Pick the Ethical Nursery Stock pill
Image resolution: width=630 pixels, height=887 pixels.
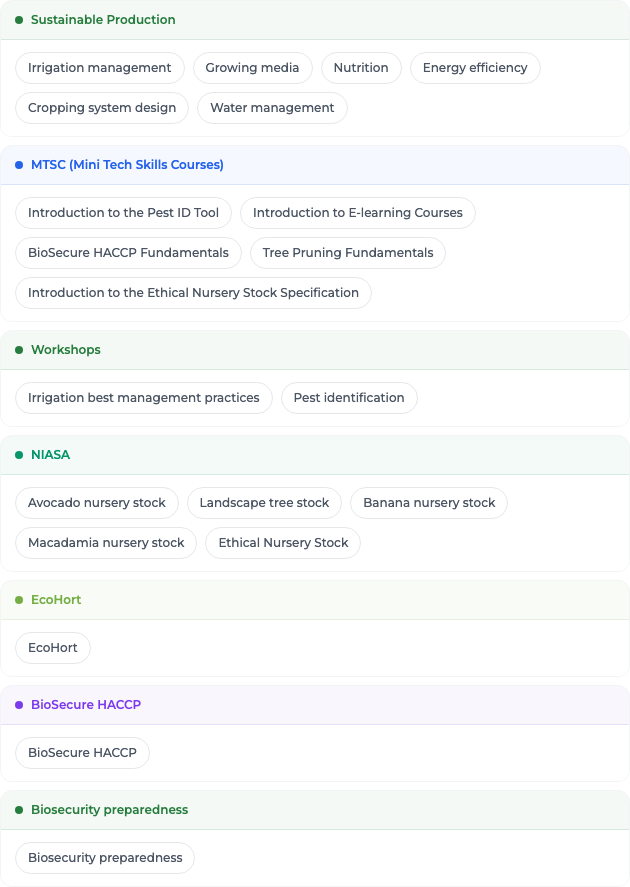[x=283, y=543]
